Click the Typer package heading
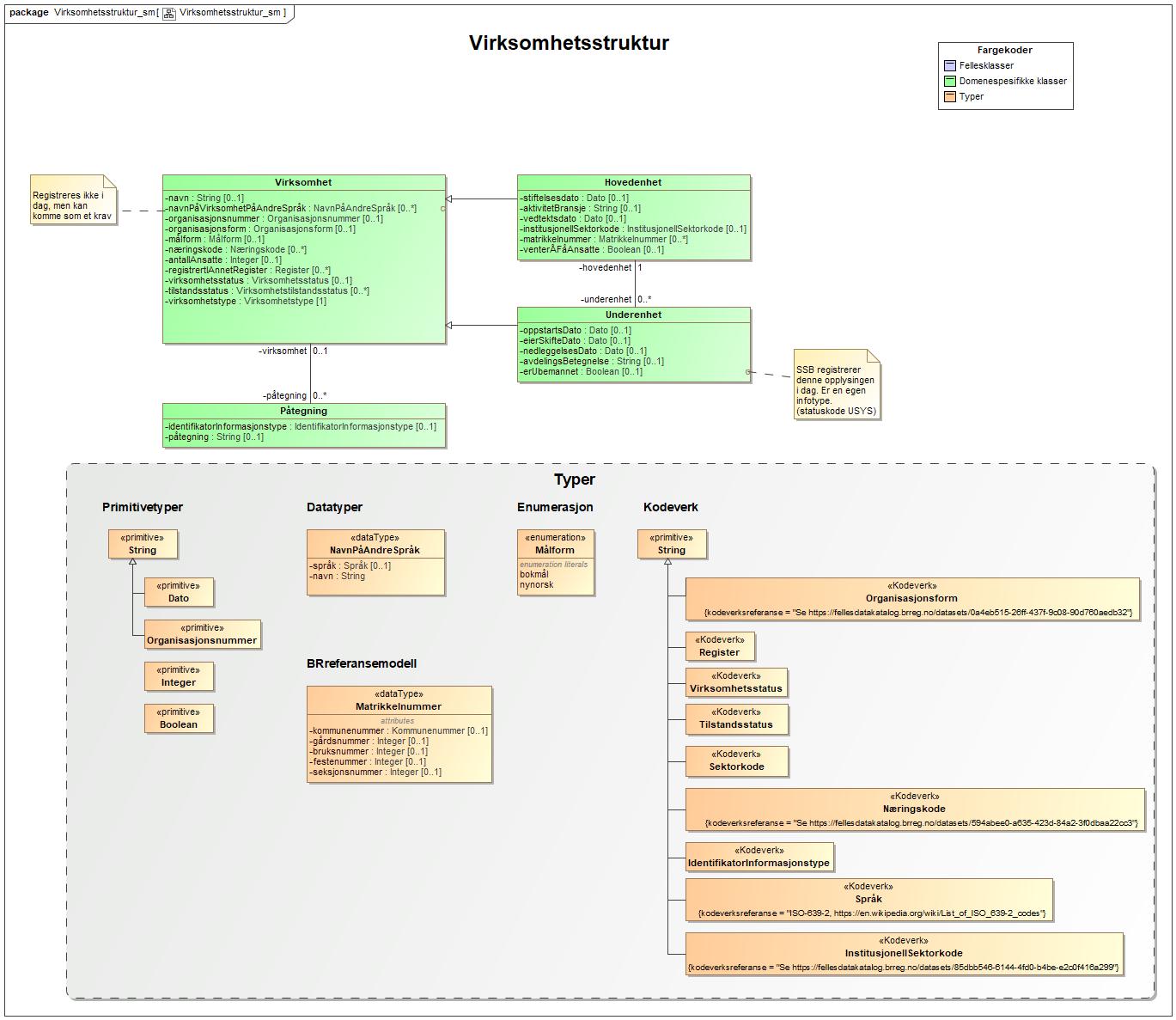The width and height of the screenshot is (1176, 1020). coord(575,479)
